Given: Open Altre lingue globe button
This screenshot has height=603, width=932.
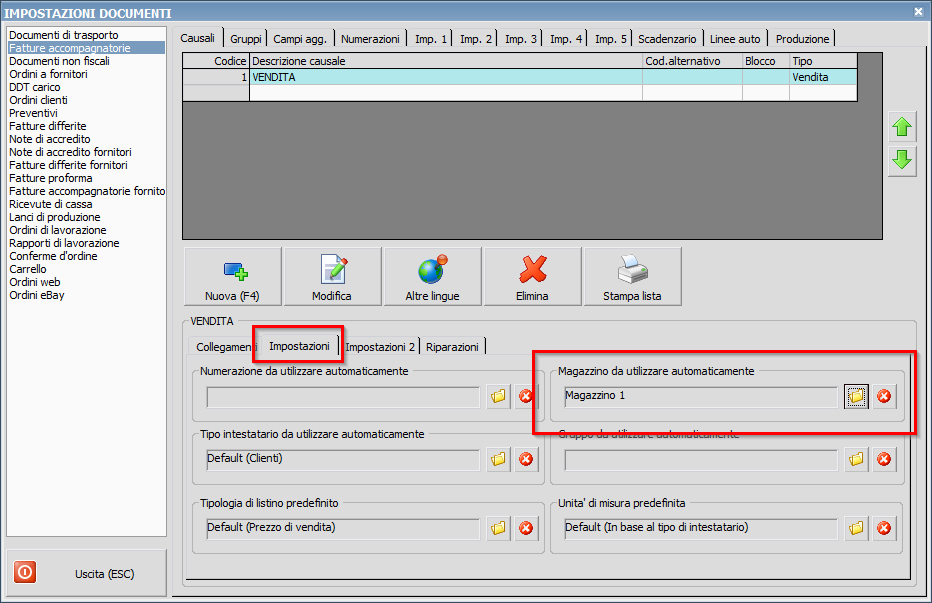Looking at the screenshot, I should pos(432,277).
